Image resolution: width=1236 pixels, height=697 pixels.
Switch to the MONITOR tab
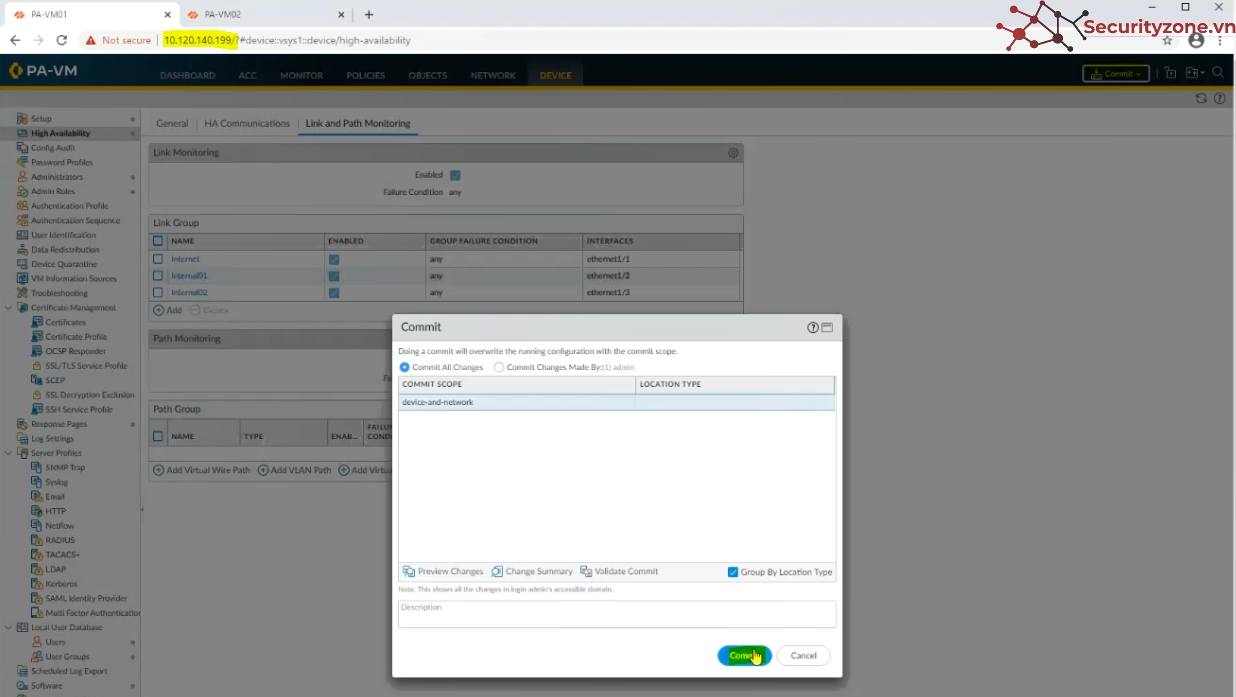(x=301, y=76)
